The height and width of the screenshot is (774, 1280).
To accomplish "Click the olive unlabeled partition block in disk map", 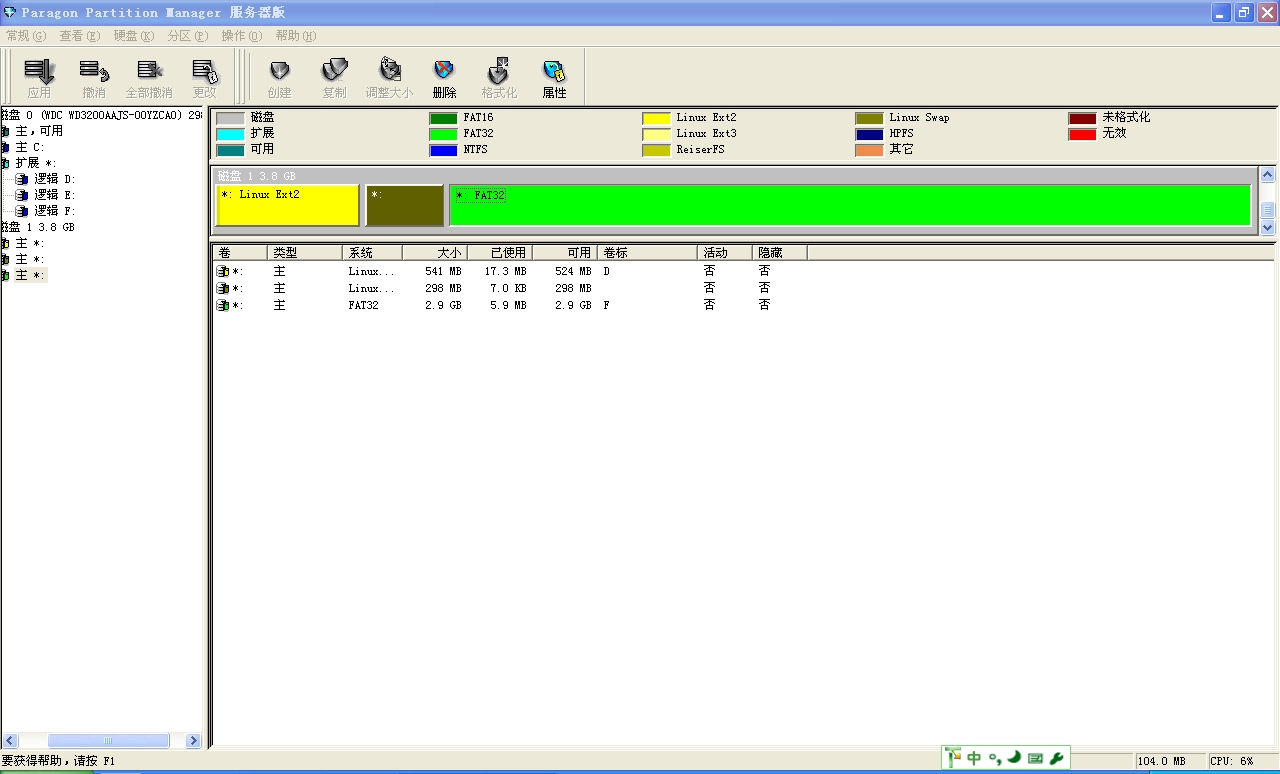I will pyautogui.click(x=405, y=205).
